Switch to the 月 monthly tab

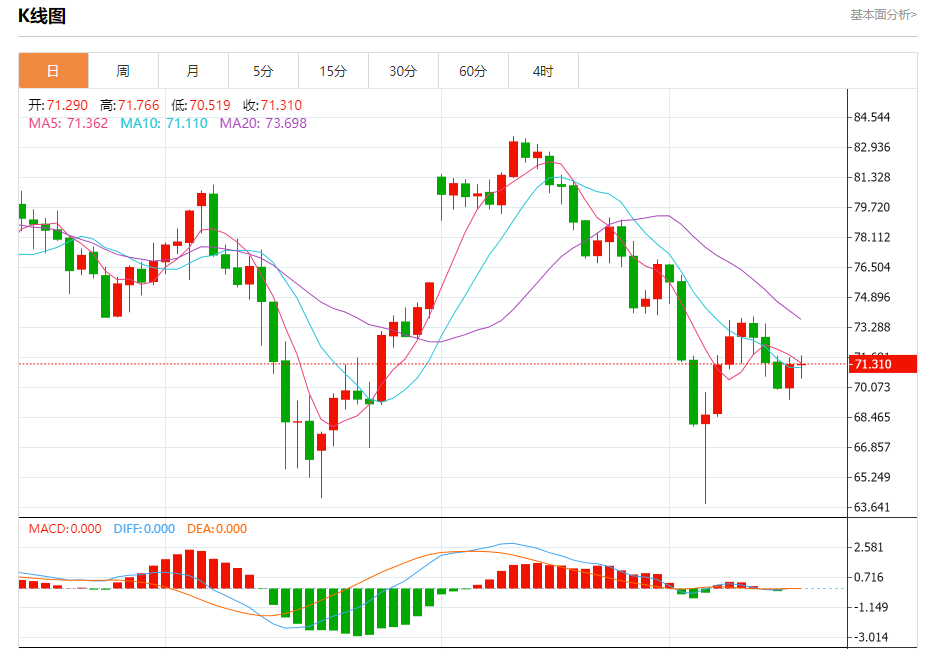[x=193, y=71]
